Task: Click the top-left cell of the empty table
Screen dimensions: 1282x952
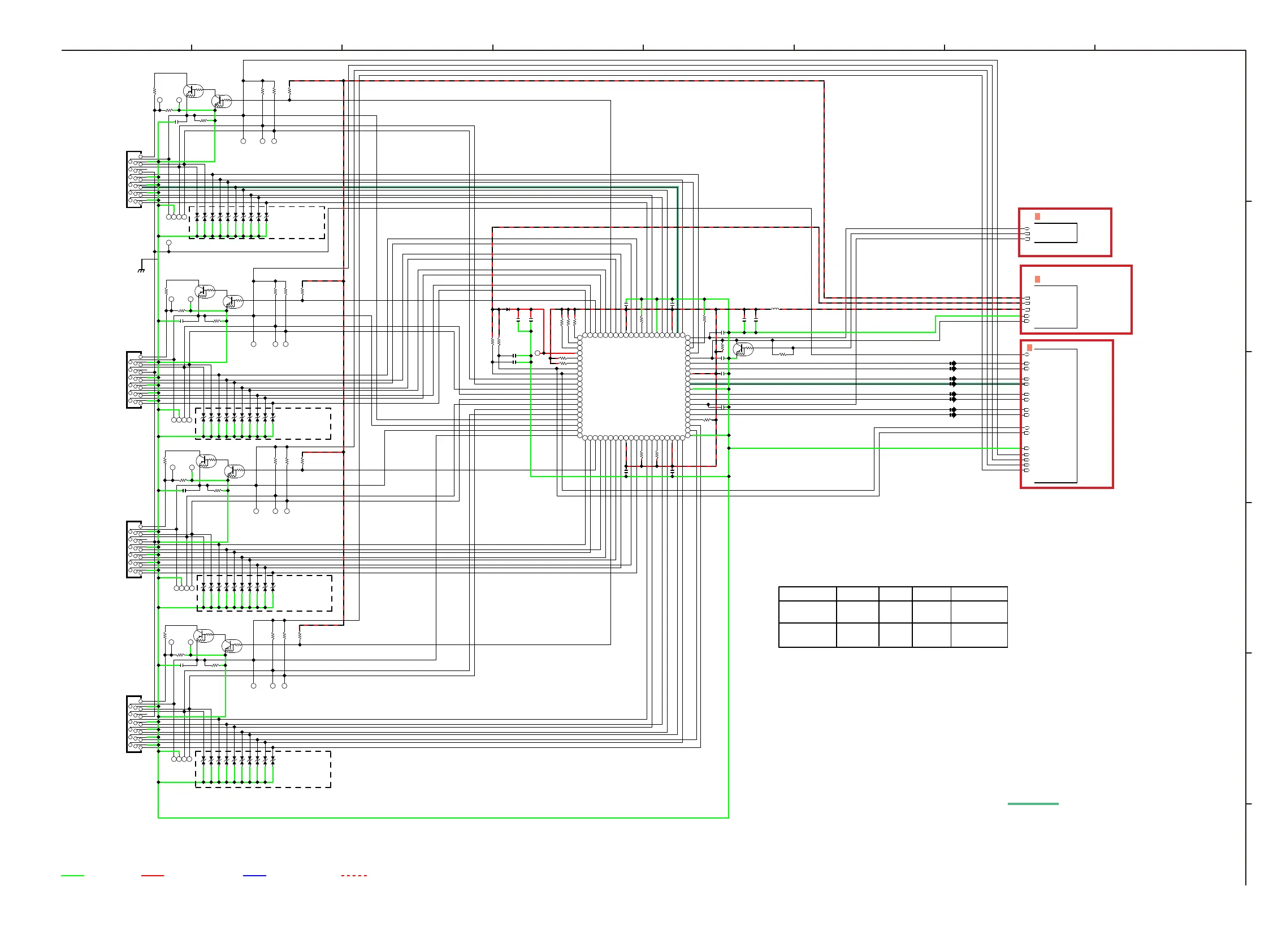Action: [x=807, y=594]
